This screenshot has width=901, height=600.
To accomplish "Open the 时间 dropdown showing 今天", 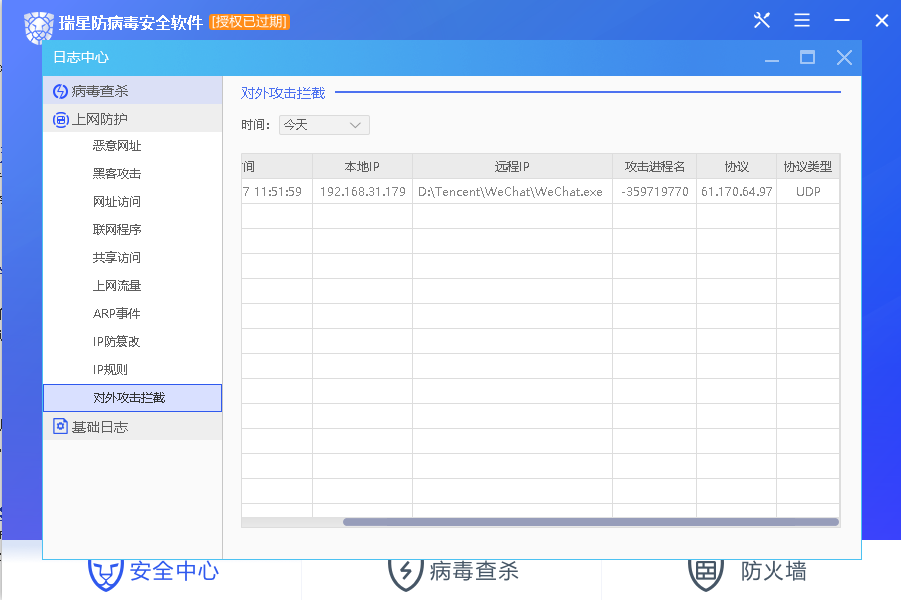I will [324, 125].
